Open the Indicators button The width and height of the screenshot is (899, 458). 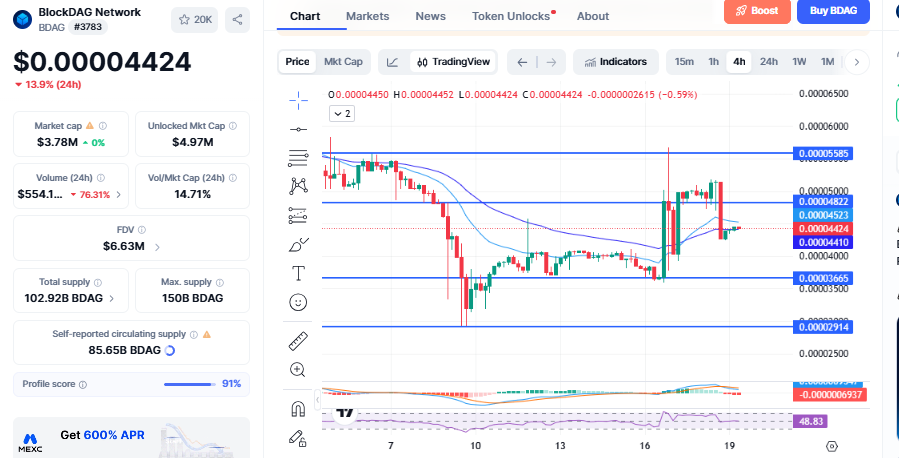pos(616,62)
